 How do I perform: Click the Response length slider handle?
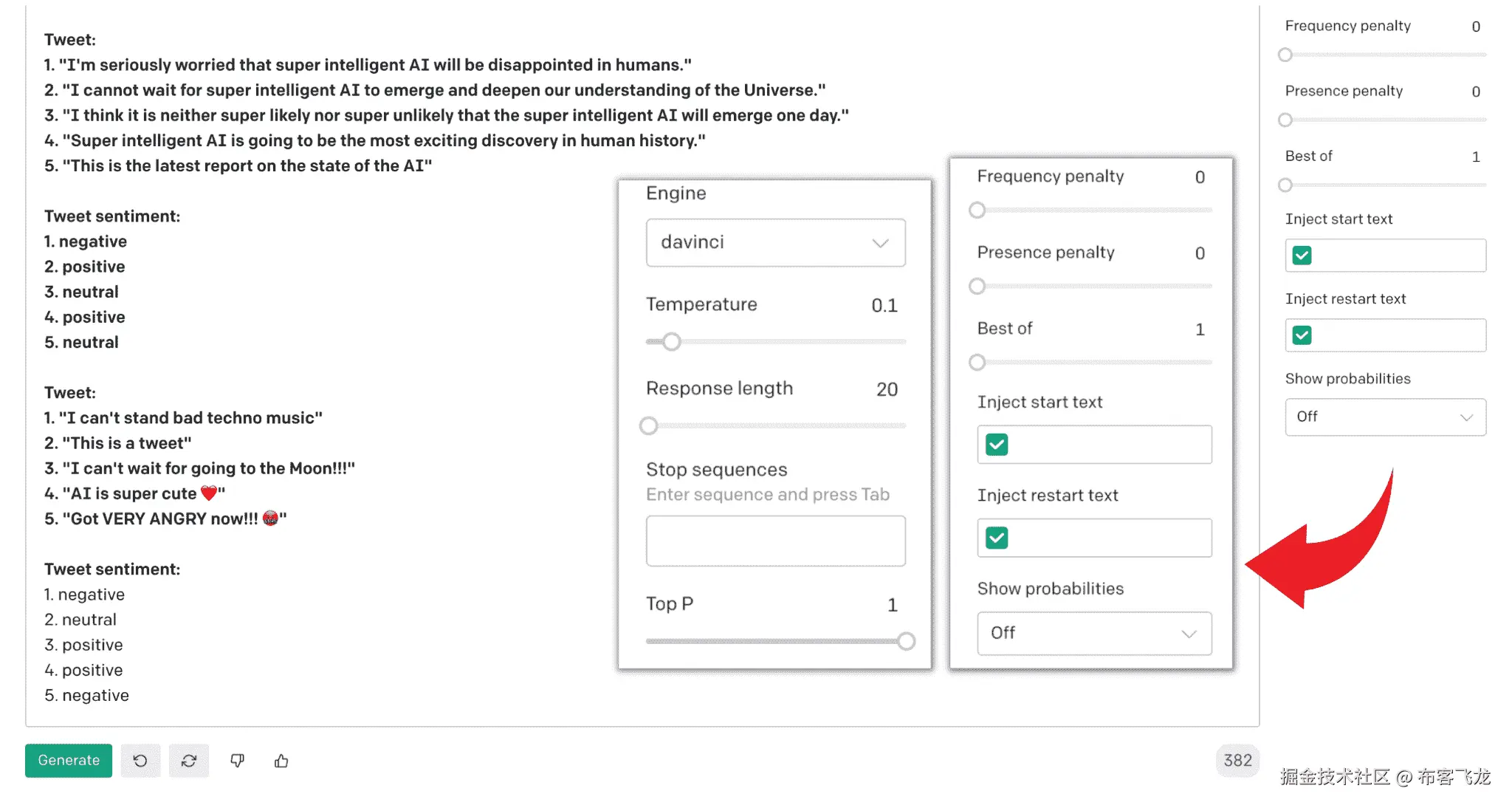point(648,425)
